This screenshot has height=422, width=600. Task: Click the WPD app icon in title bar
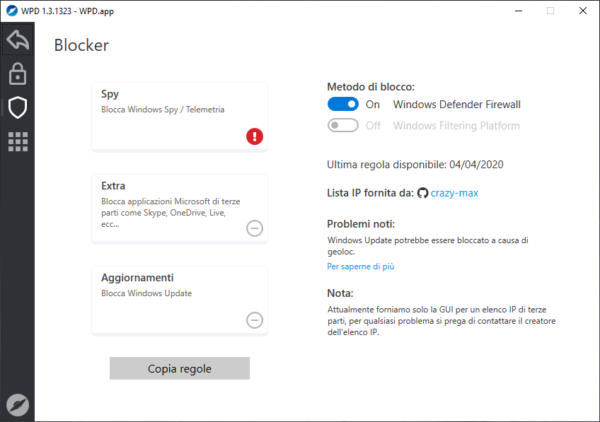coord(11,11)
